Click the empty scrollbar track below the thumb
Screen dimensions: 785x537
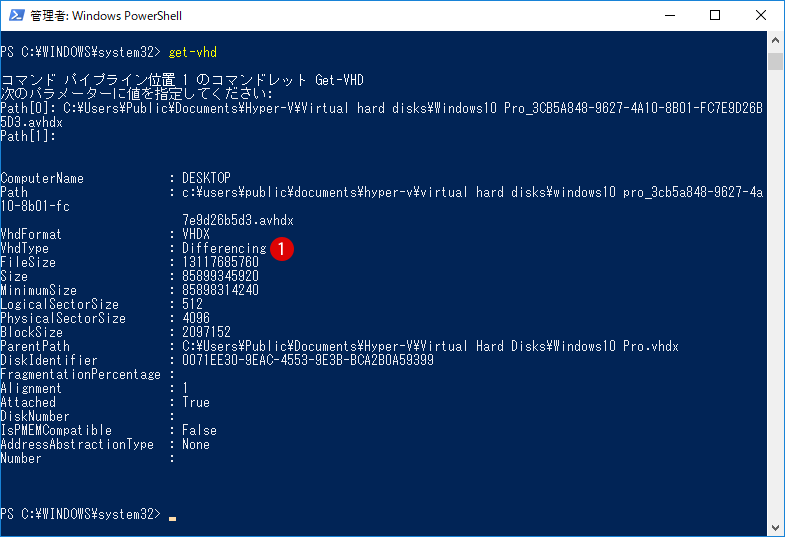[x=775, y=295]
